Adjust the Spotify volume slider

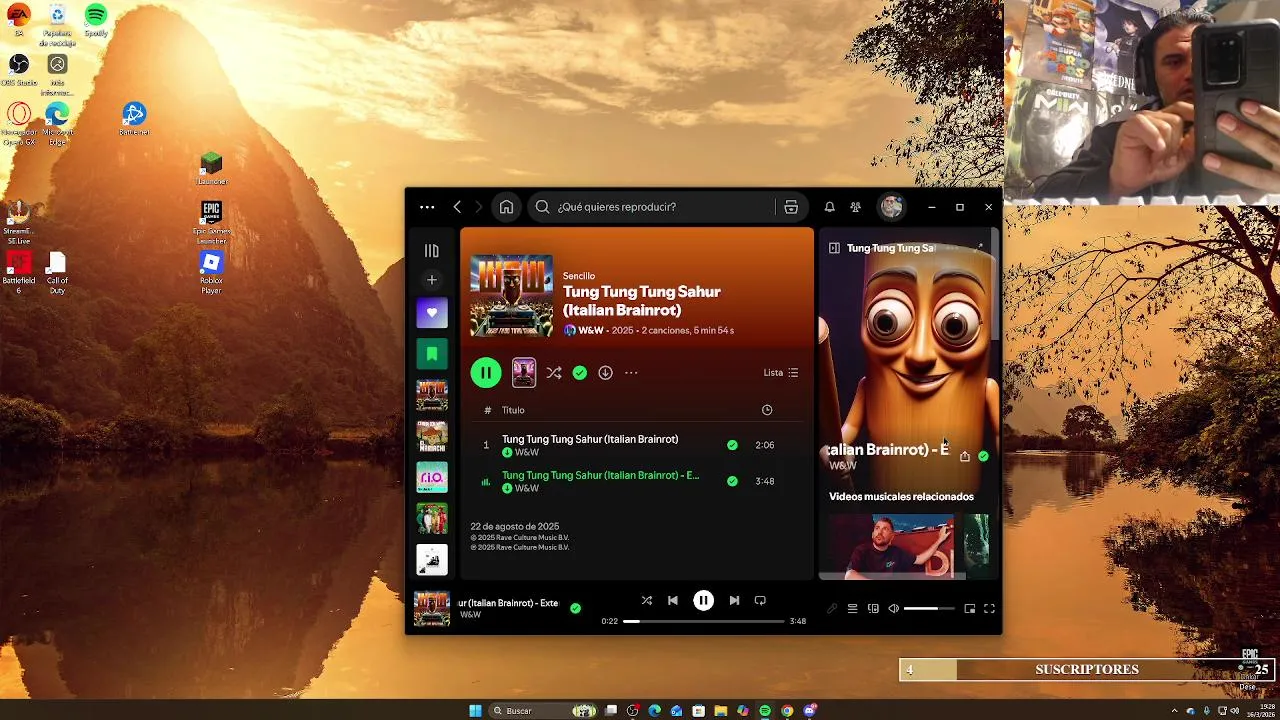pos(929,609)
